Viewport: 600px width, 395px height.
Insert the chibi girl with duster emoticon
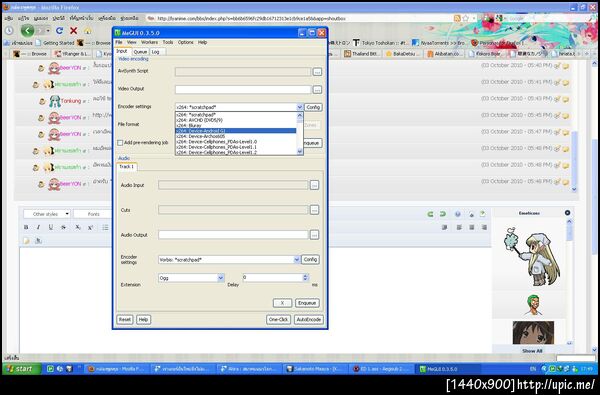pyautogui.click(x=532, y=256)
